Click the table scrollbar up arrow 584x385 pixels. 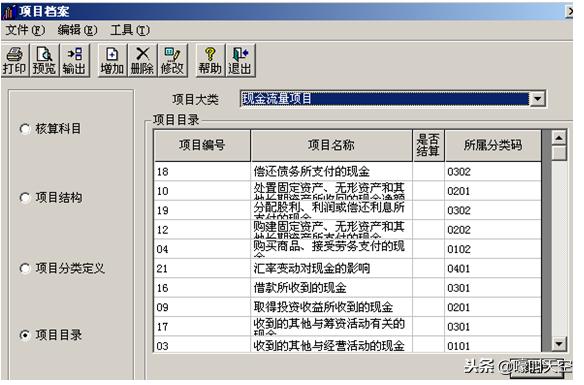[x=559, y=138]
